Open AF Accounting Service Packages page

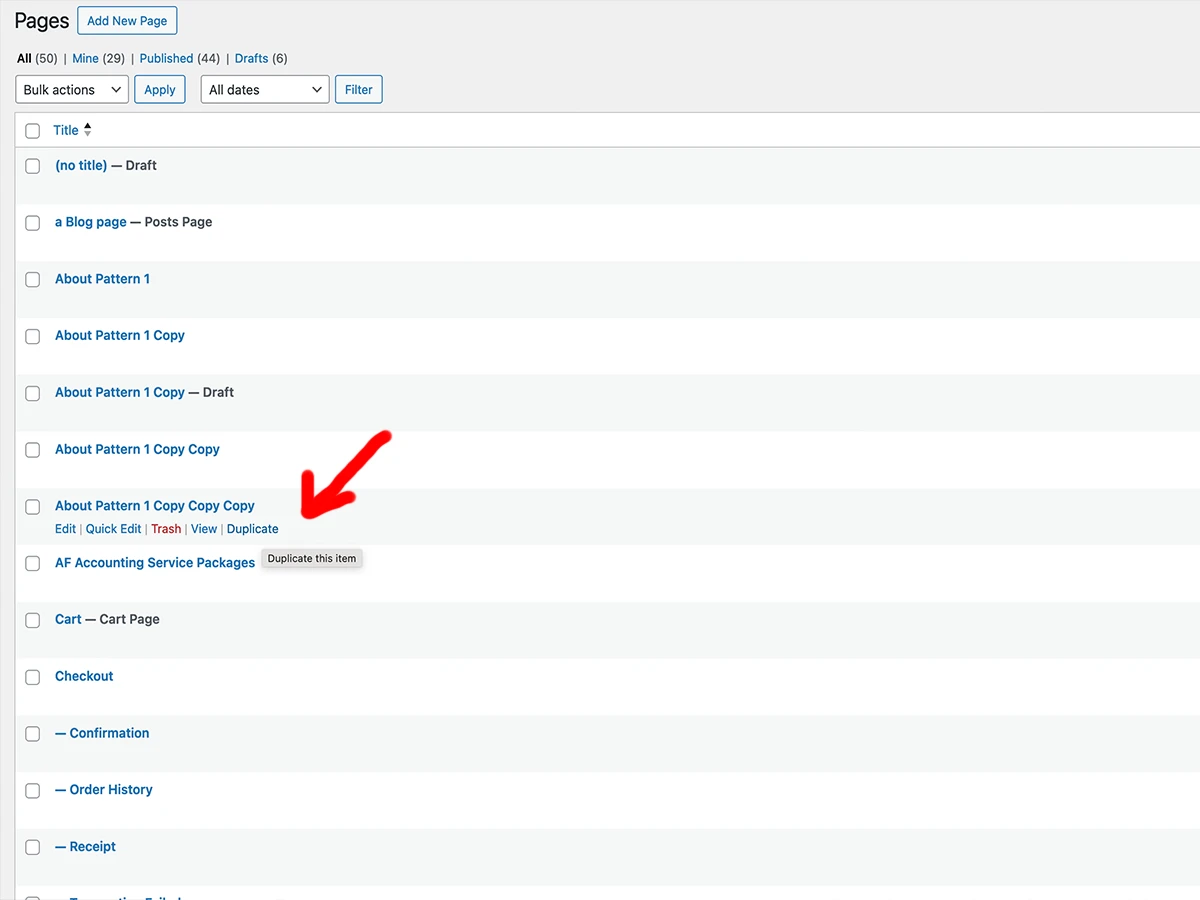point(155,563)
